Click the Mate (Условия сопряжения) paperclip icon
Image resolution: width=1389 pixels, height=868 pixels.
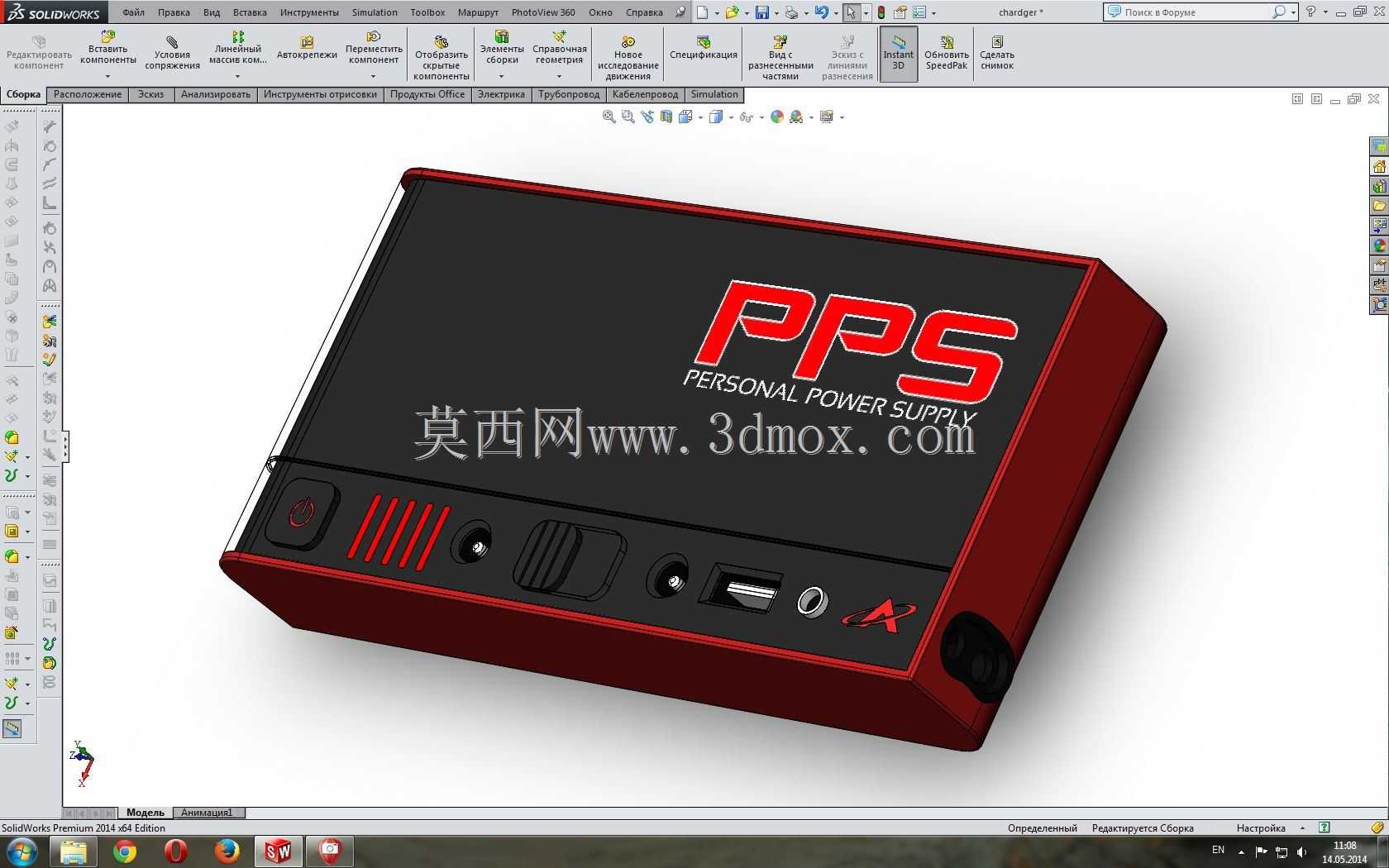coord(172,42)
